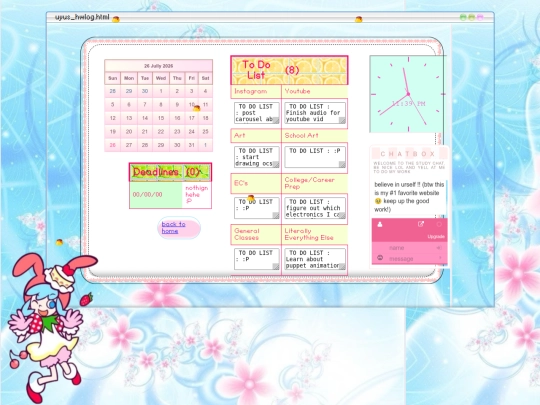Click into the EC's to-do text box
The height and width of the screenshot is (405, 540).
[257, 208]
